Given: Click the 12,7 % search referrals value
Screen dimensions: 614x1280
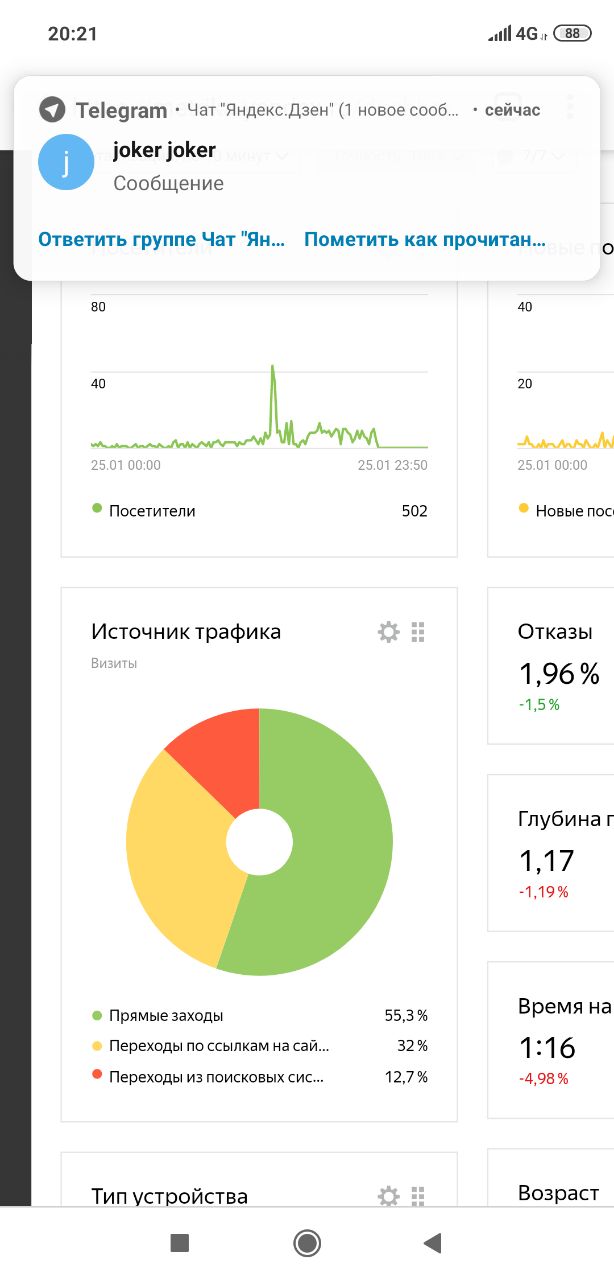Looking at the screenshot, I should click(406, 1077).
